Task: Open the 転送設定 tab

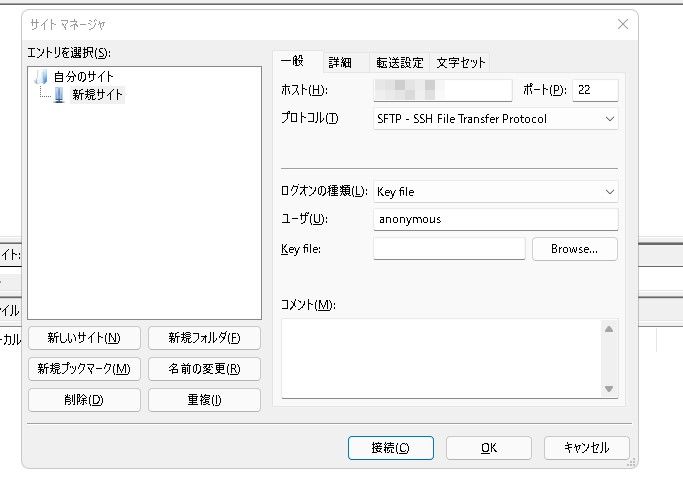Action: [399, 62]
